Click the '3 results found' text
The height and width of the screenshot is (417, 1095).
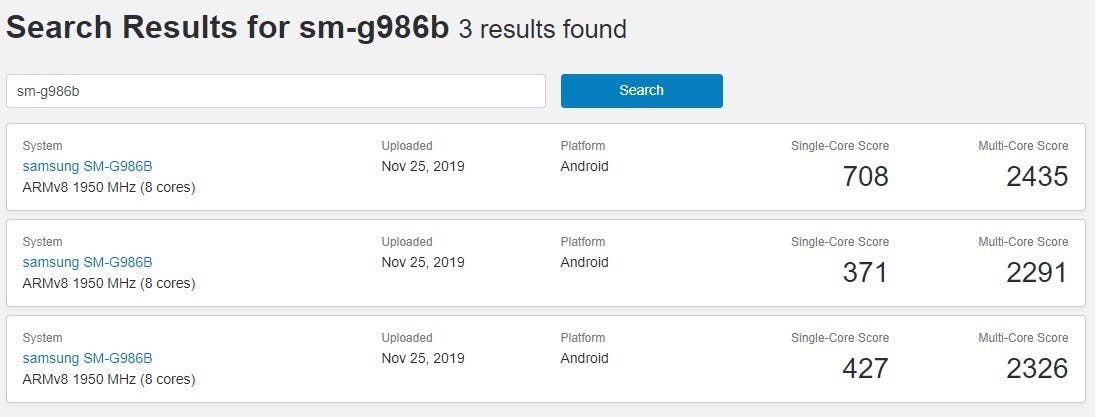click(542, 30)
